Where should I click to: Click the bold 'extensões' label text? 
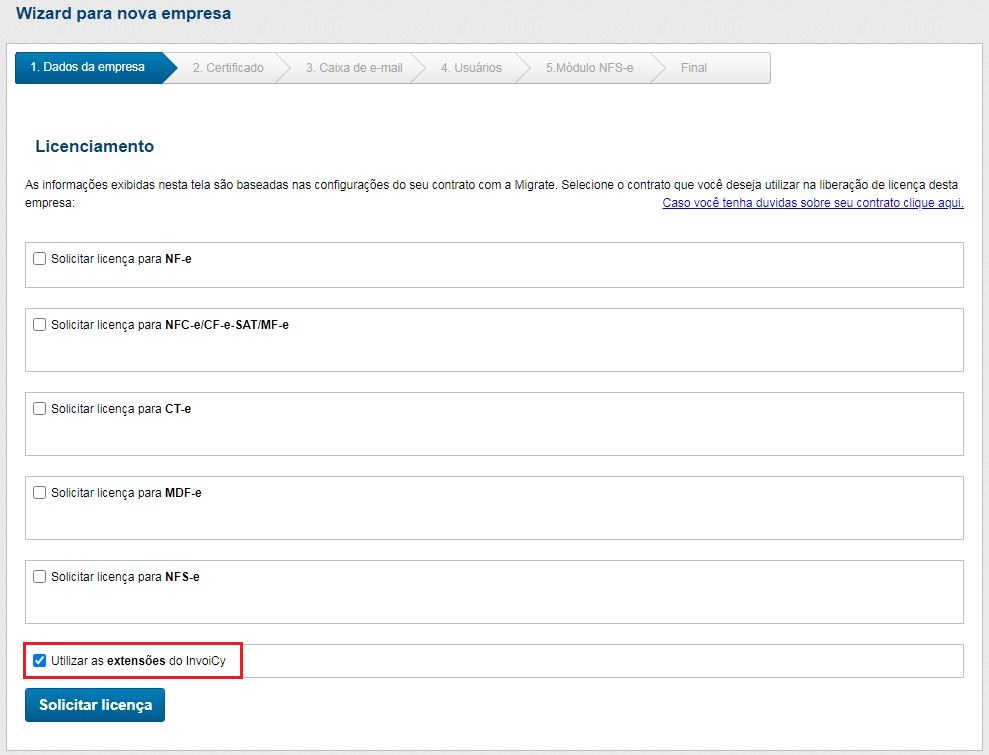coord(136,661)
